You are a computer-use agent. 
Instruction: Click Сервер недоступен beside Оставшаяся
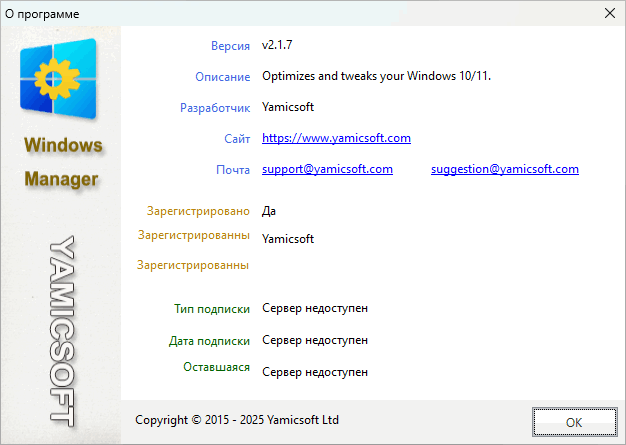(315, 372)
